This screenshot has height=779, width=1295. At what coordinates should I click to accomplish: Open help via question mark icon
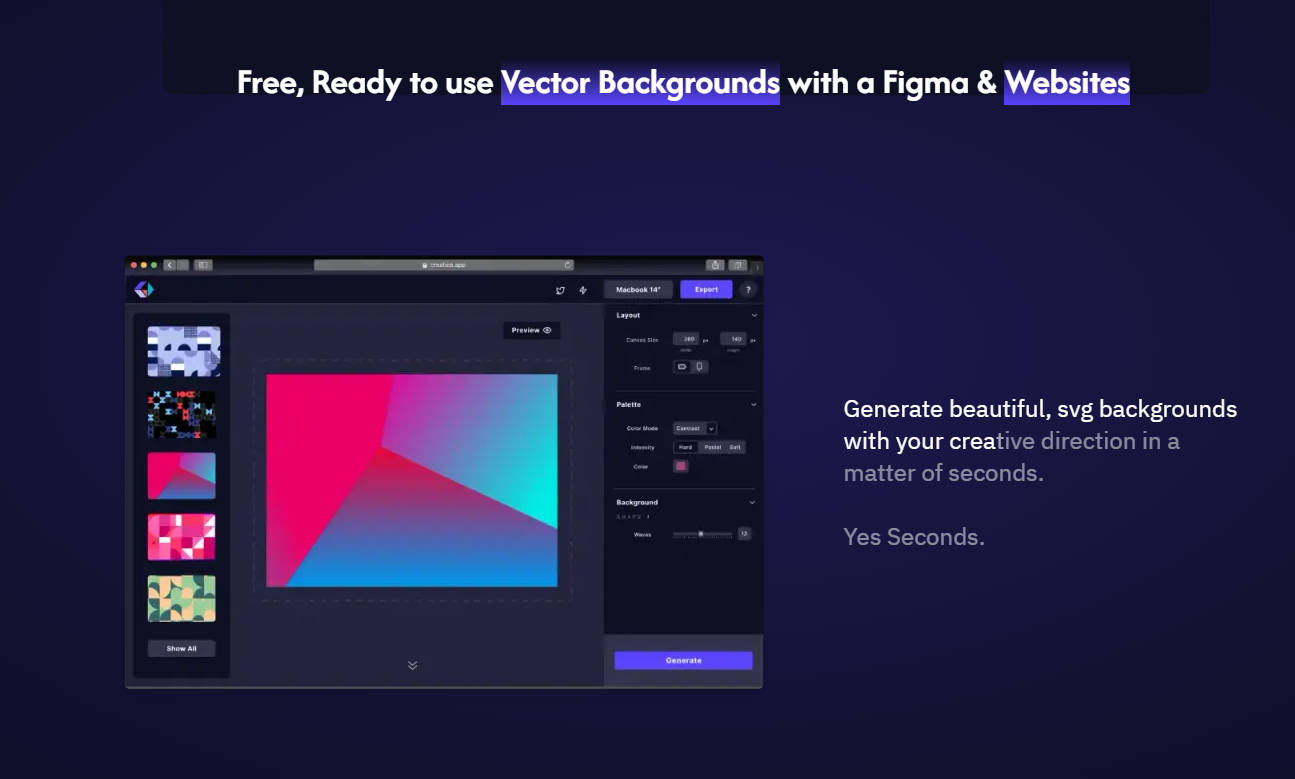(748, 290)
